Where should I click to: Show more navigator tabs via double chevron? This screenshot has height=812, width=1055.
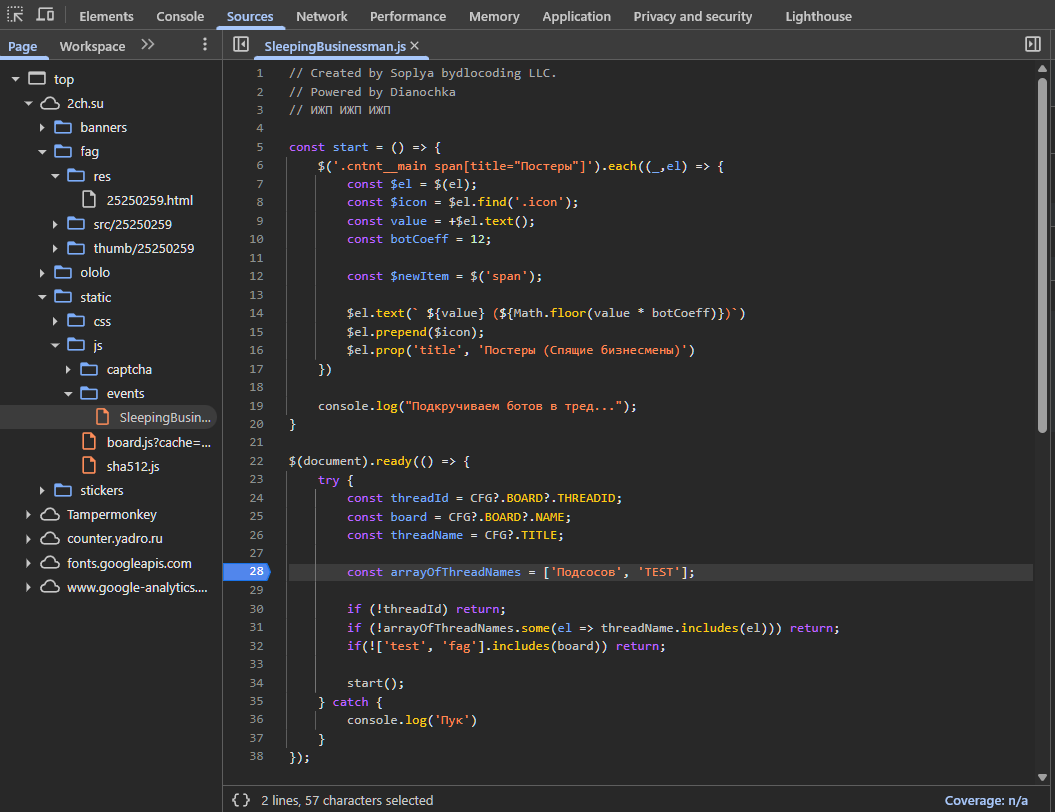(x=148, y=45)
